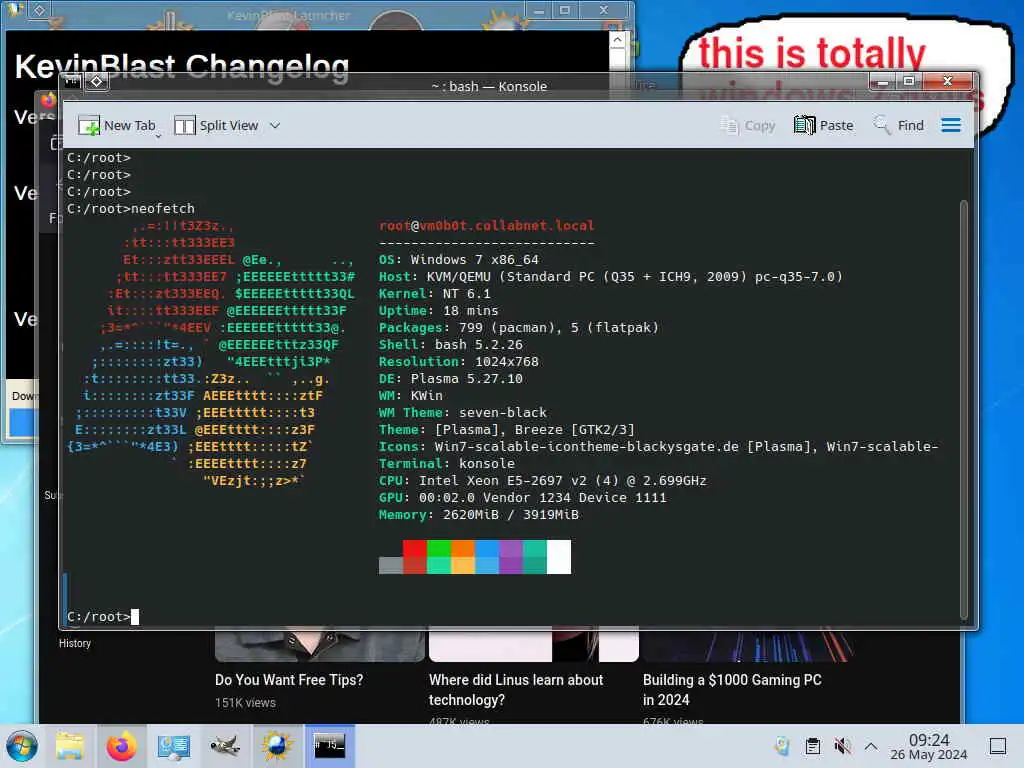Click thumbnail above 'Building a $1000 Gaming PC'

tap(747, 645)
